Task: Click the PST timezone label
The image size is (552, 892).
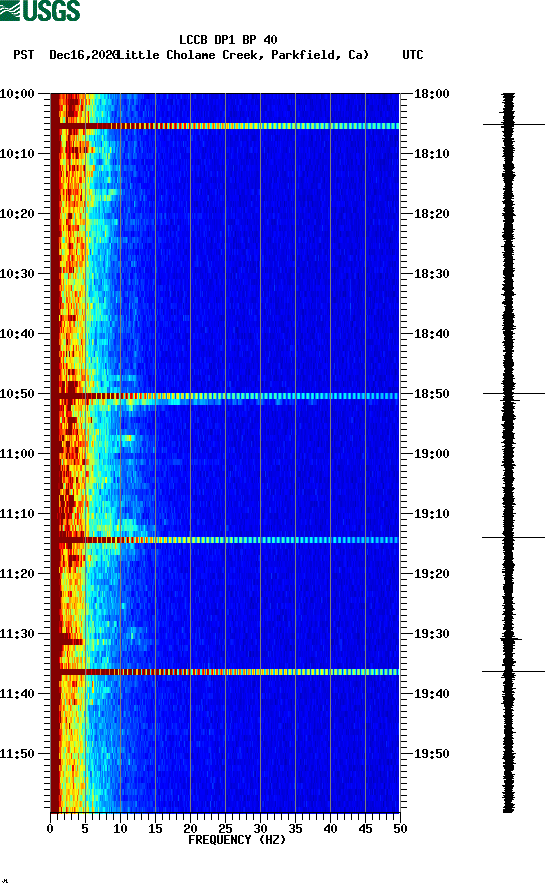Action: [x=24, y=55]
